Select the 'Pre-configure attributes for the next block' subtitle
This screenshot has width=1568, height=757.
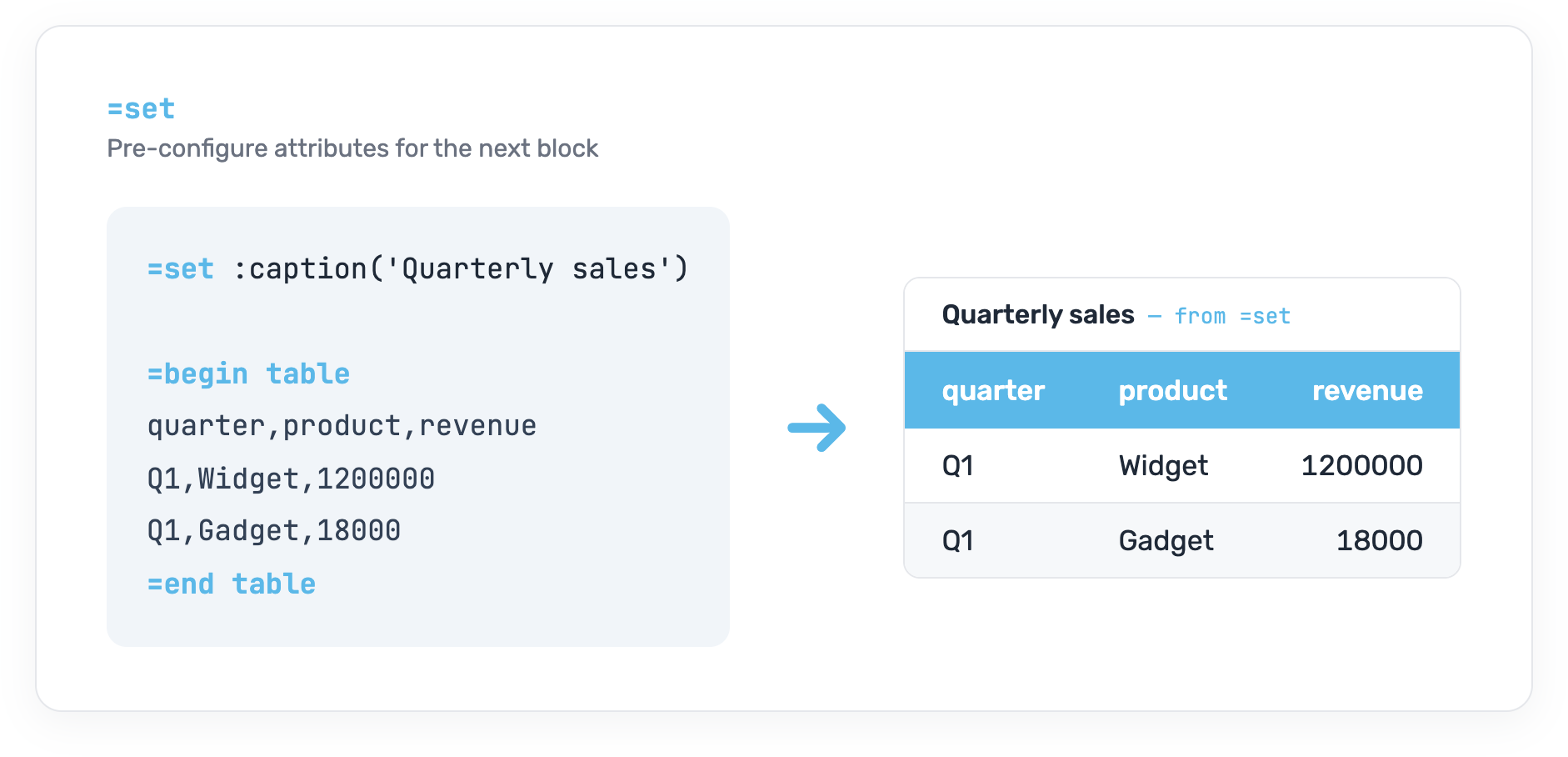(x=352, y=148)
